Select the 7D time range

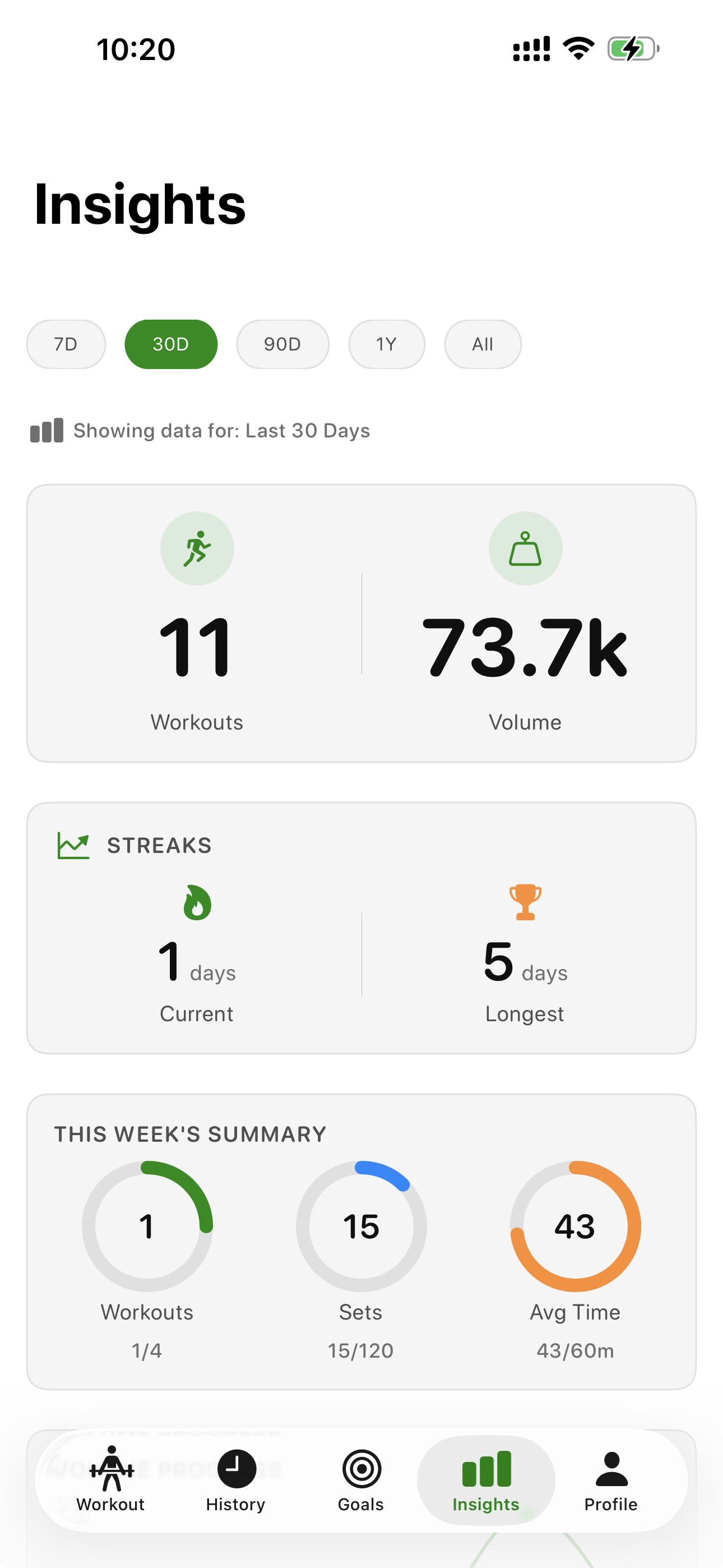click(66, 344)
